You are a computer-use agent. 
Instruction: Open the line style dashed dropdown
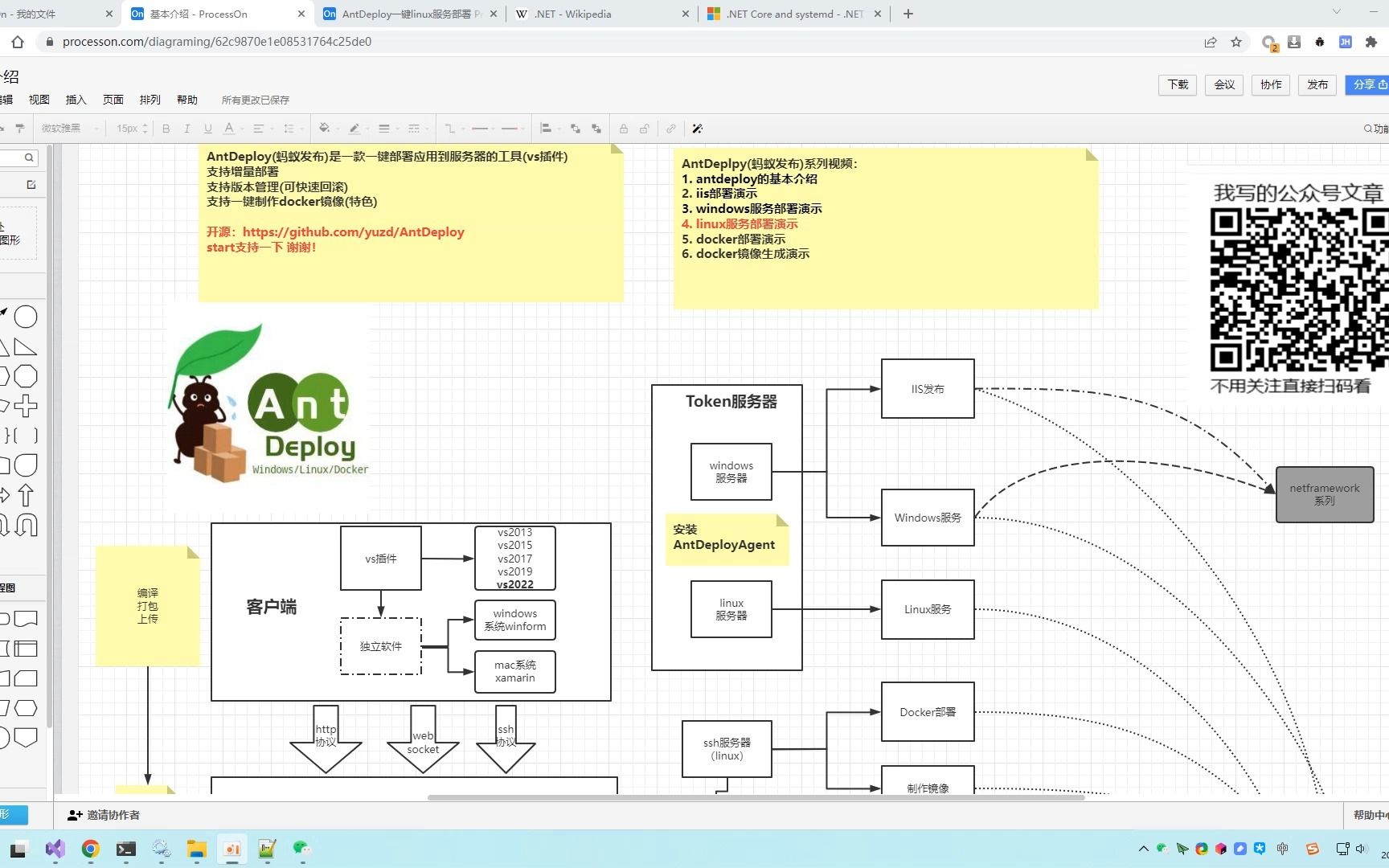pyautogui.click(x=417, y=129)
